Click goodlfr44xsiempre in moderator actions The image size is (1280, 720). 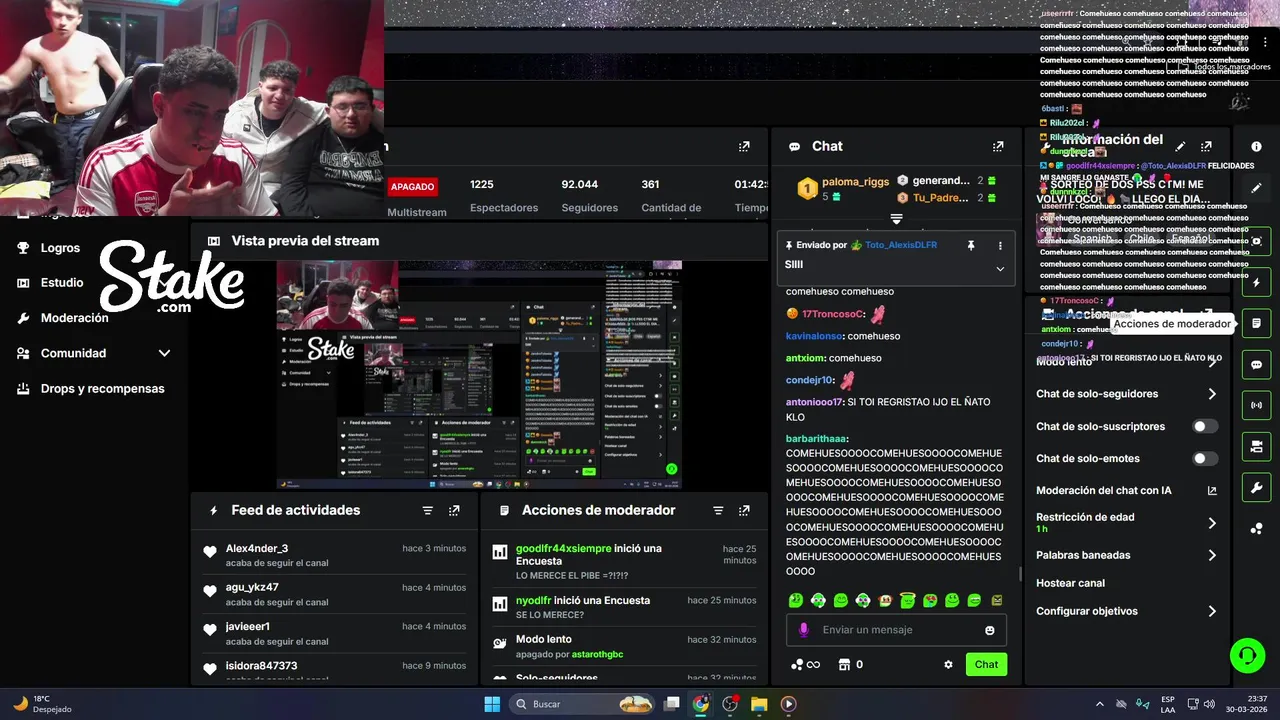563,549
